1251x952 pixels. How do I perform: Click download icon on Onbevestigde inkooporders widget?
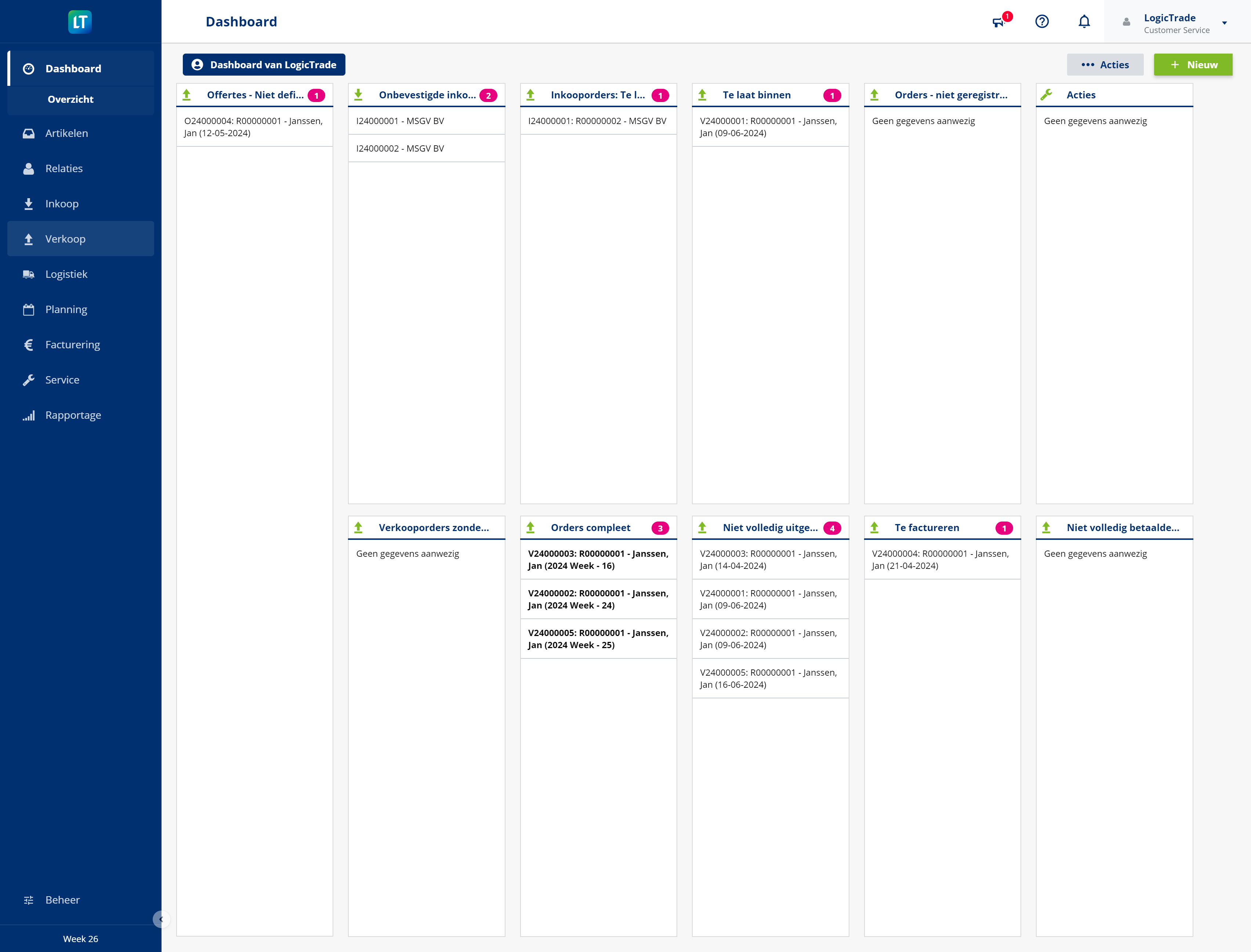(x=358, y=95)
